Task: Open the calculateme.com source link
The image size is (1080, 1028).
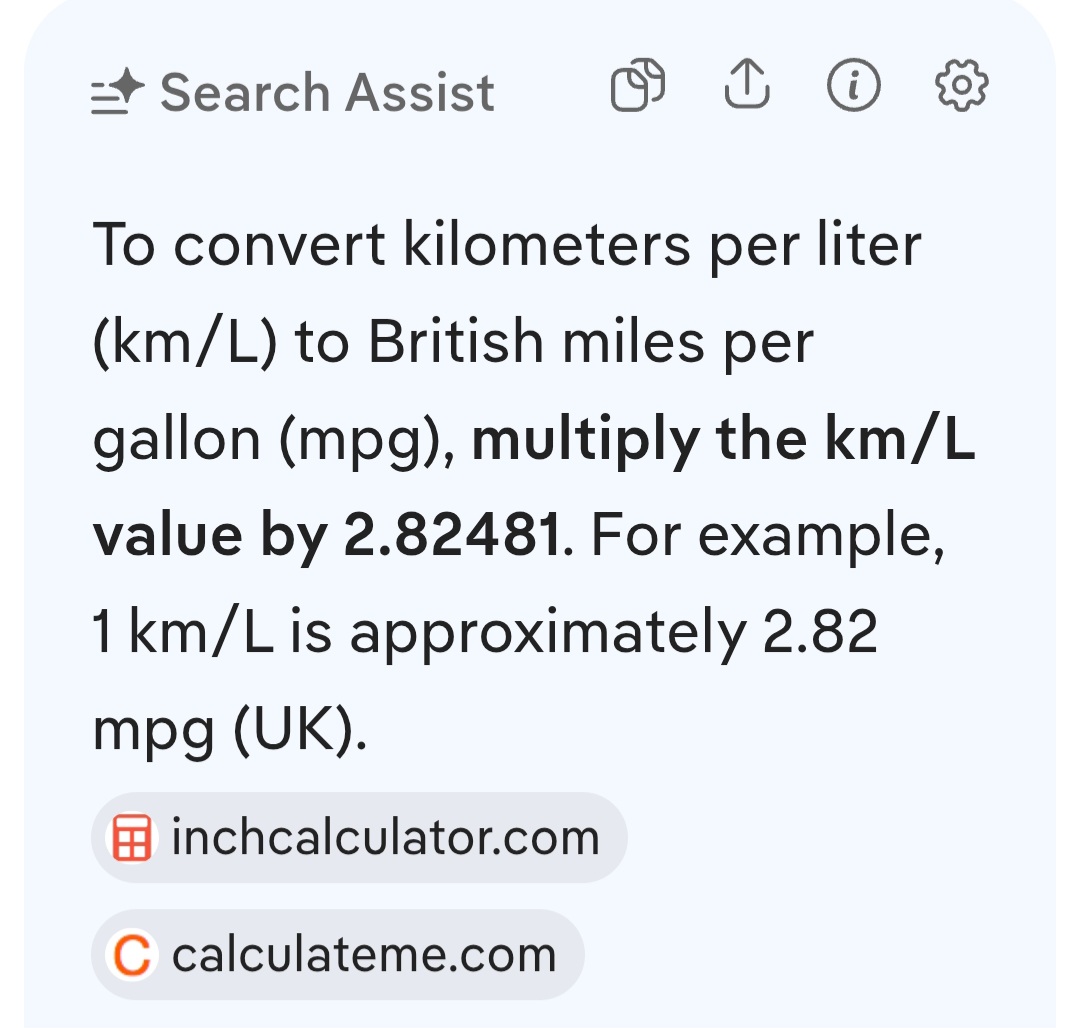Action: click(x=338, y=954)
